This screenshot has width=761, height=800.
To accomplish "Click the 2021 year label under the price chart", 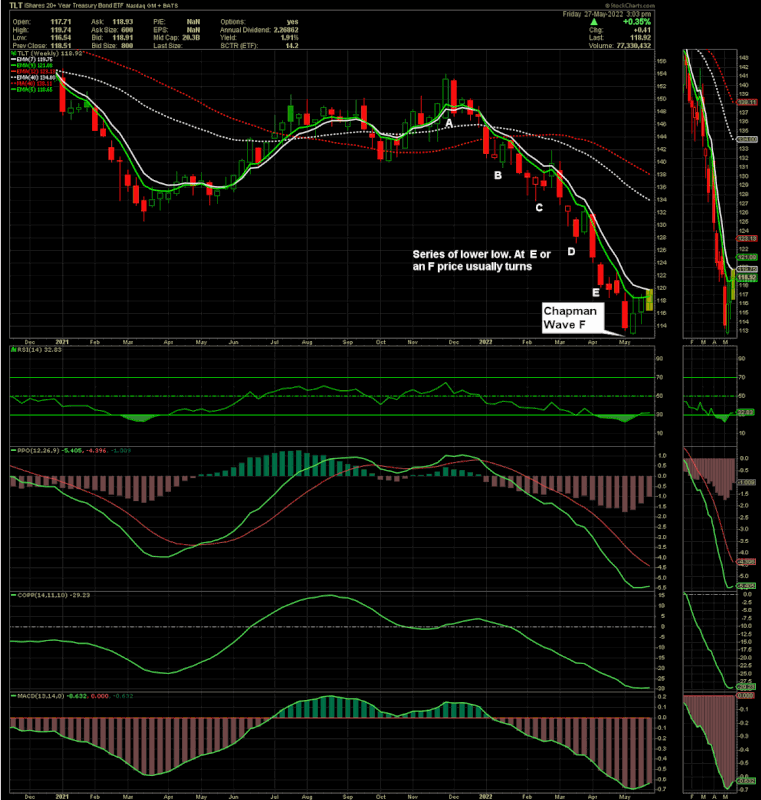I will click(x=62, y=342).
